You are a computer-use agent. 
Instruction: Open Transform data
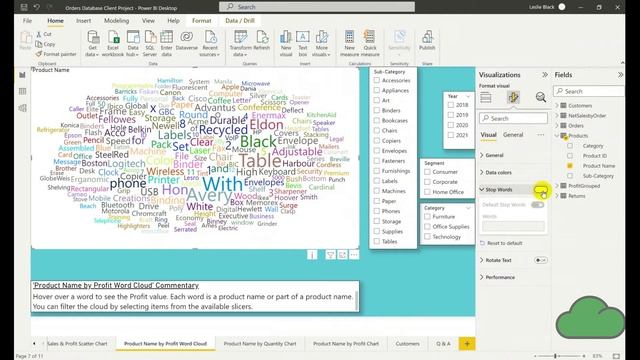(240, 43)
